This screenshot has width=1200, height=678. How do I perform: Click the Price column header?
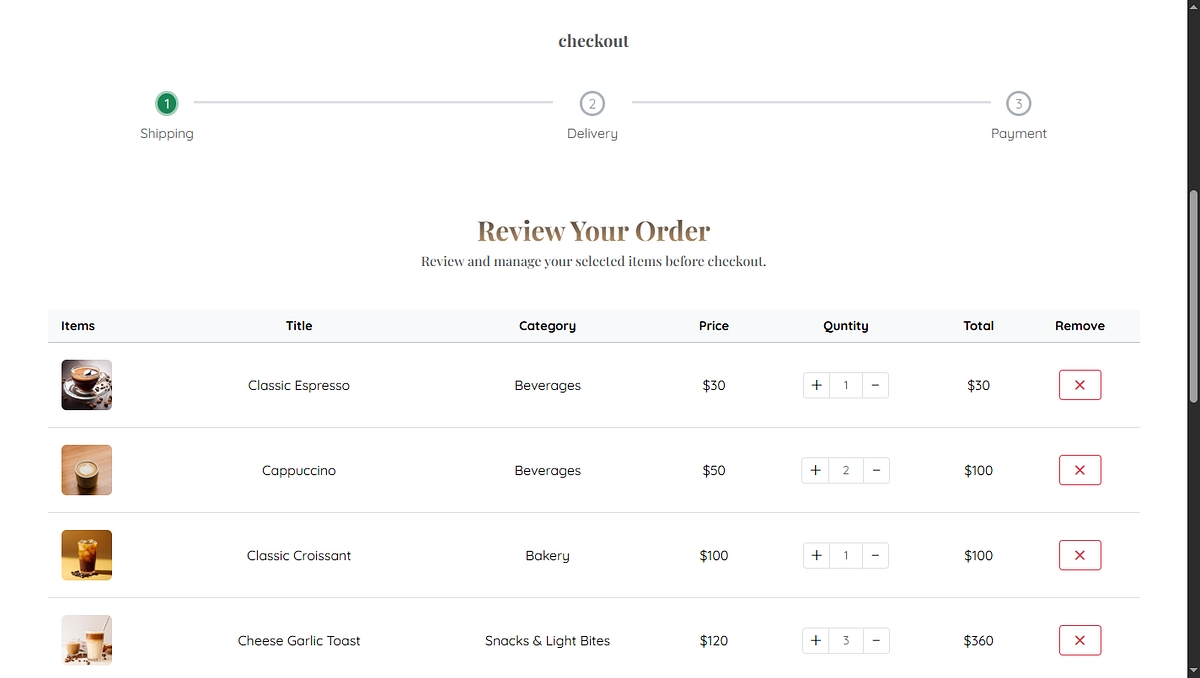click(713, 325)
